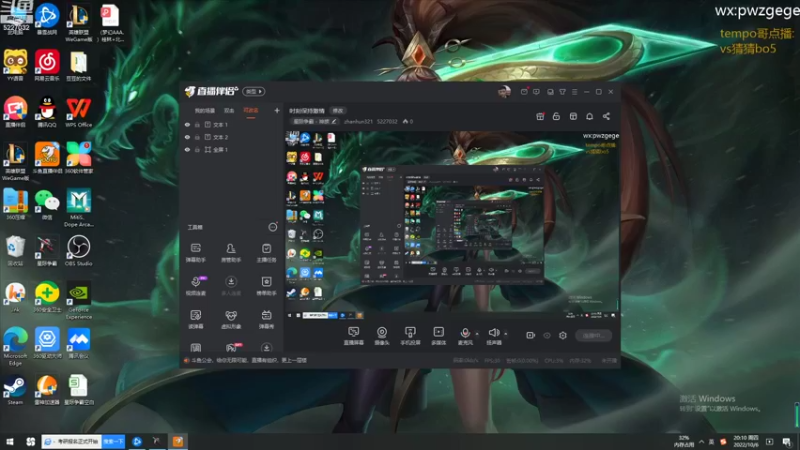Open the 工具箱 more-options circle icon

click(273, 227)
